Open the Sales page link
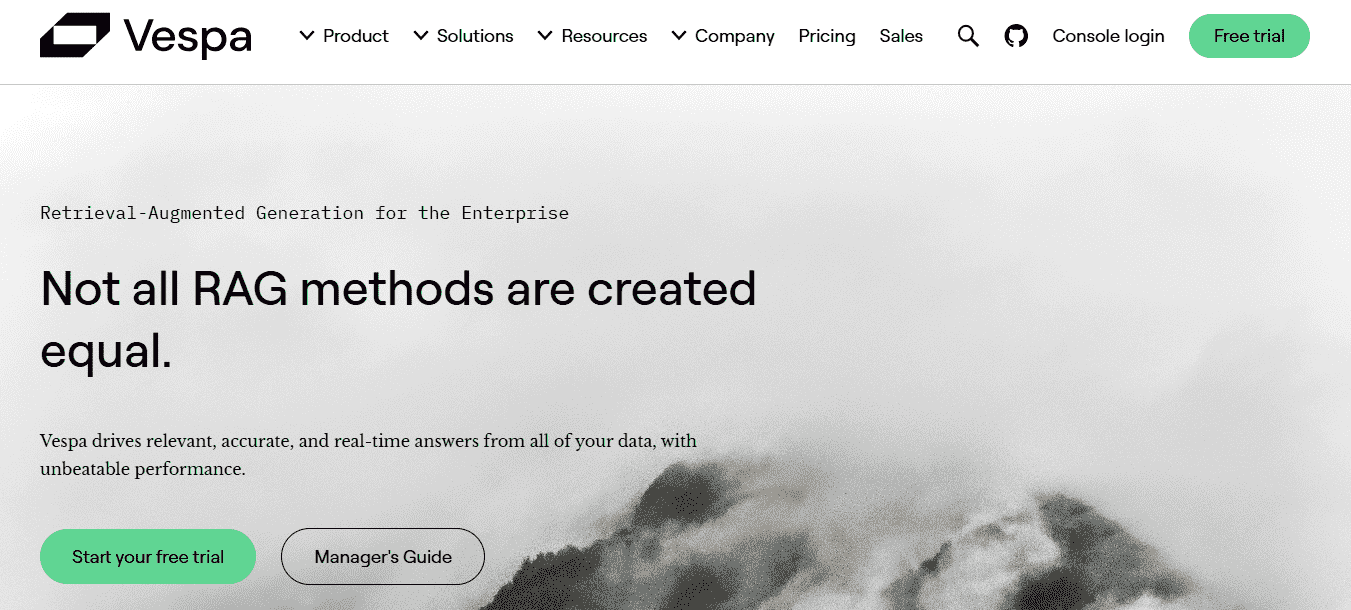 click(x=901, y=36)
